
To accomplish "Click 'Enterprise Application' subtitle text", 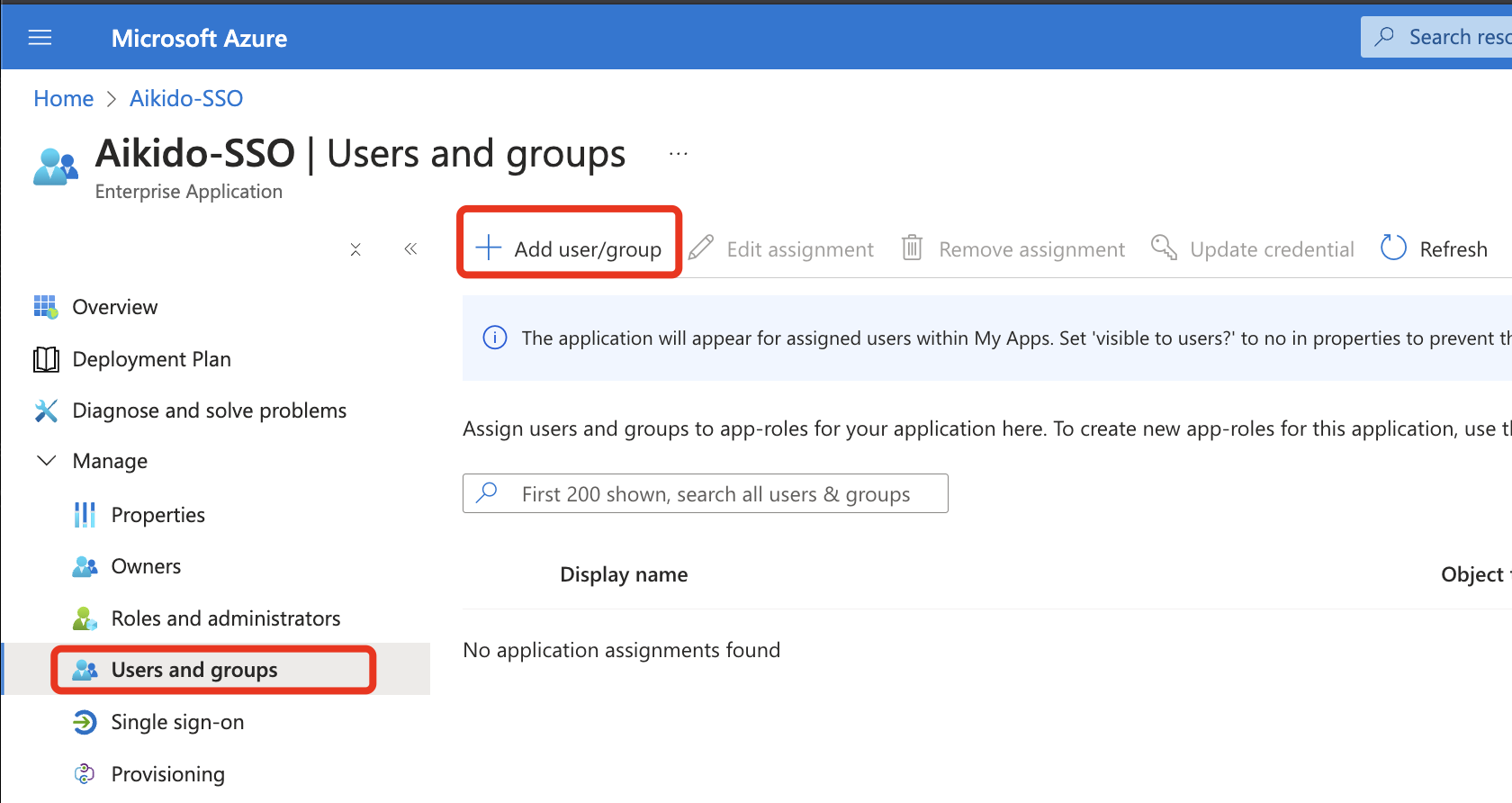I will (x=189, y=192).
